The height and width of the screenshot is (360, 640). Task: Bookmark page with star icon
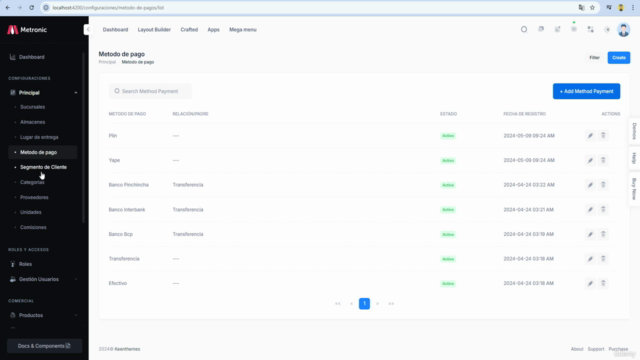tap(592, 8)
